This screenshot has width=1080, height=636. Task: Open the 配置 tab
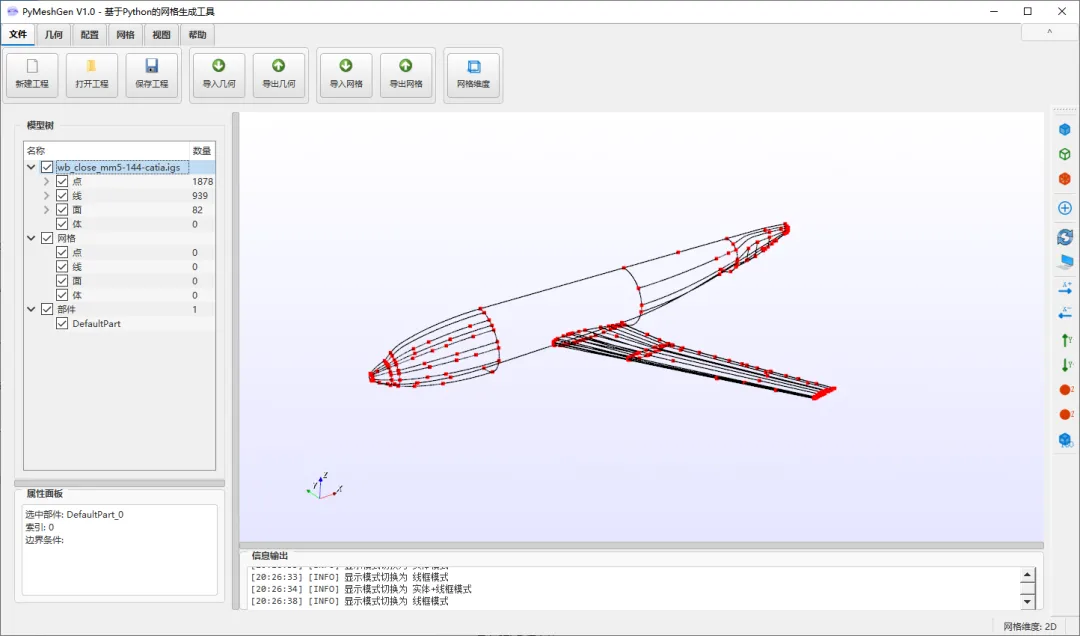pyautogui.click(x=90, y=34)
